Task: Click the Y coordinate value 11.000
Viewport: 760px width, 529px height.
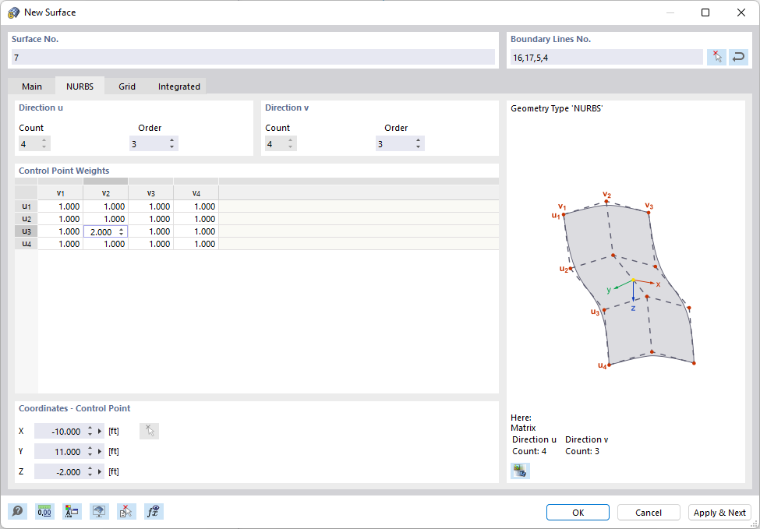Action: click(60, 451)
